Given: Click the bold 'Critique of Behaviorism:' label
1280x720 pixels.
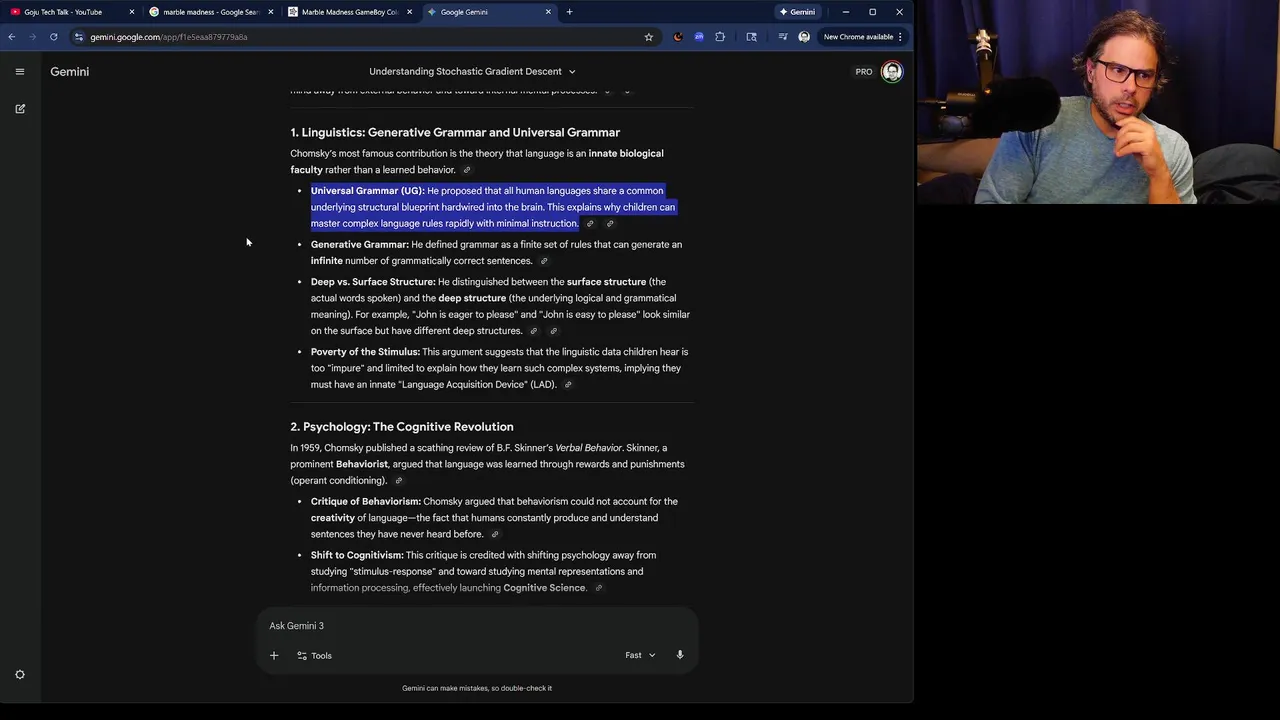Looking at the screenshot, I should point(365,502).
